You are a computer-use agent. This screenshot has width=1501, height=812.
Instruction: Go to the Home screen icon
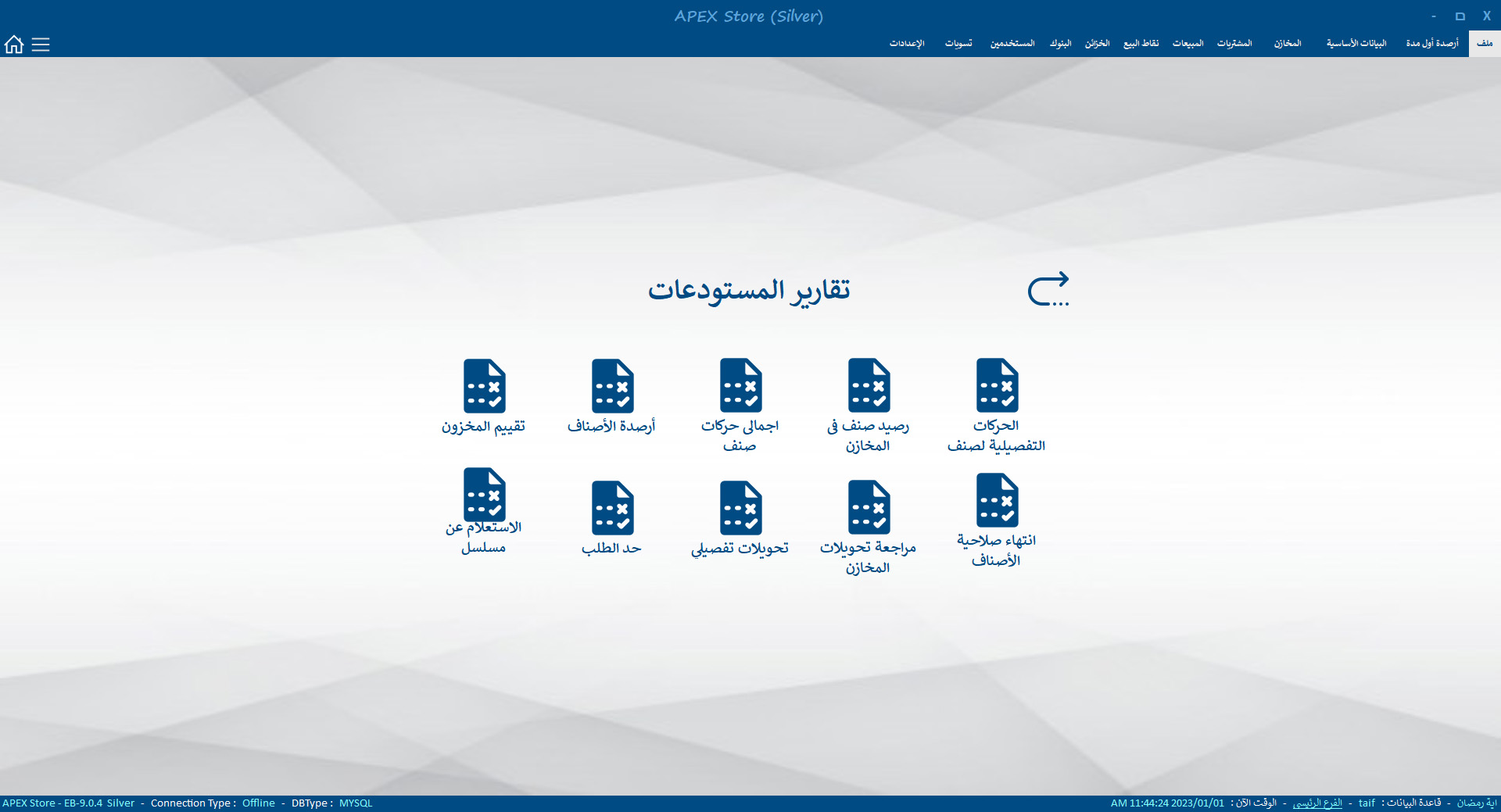[14, 45]
